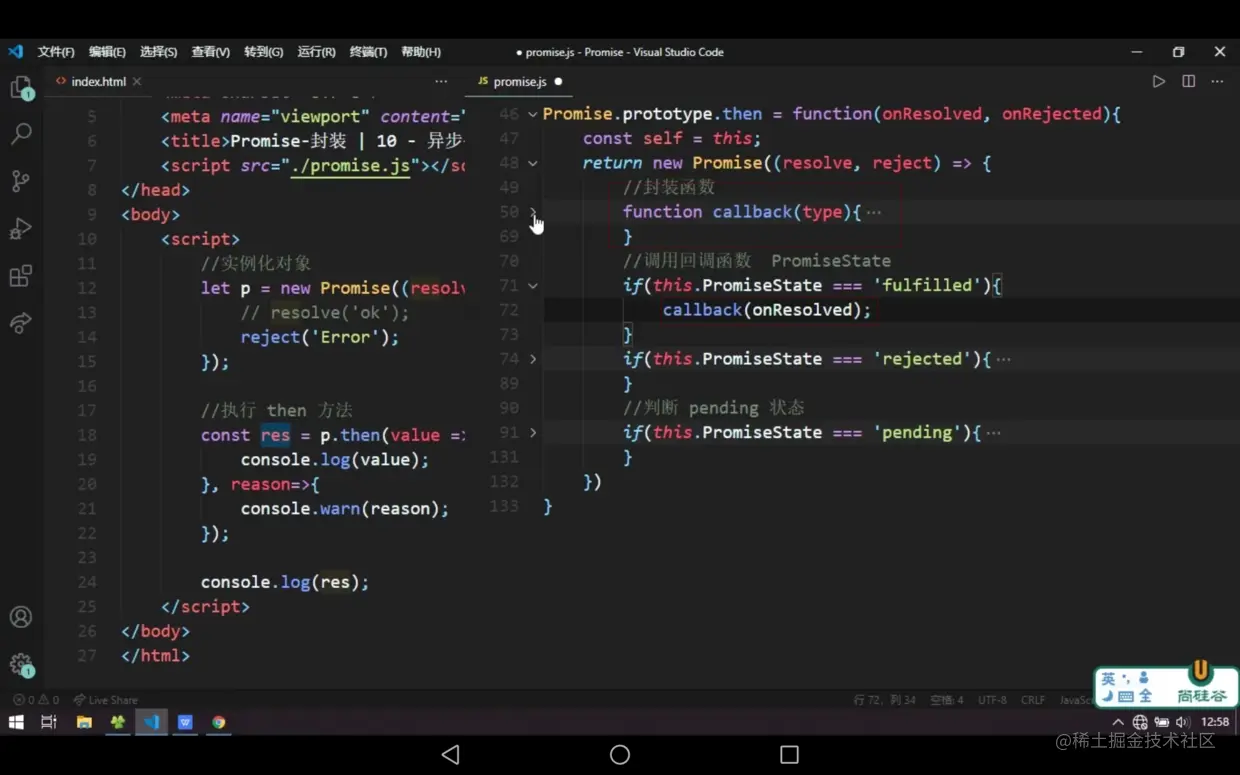Click the taskbar clock showing 12:58

click(x=1215, y=722)
